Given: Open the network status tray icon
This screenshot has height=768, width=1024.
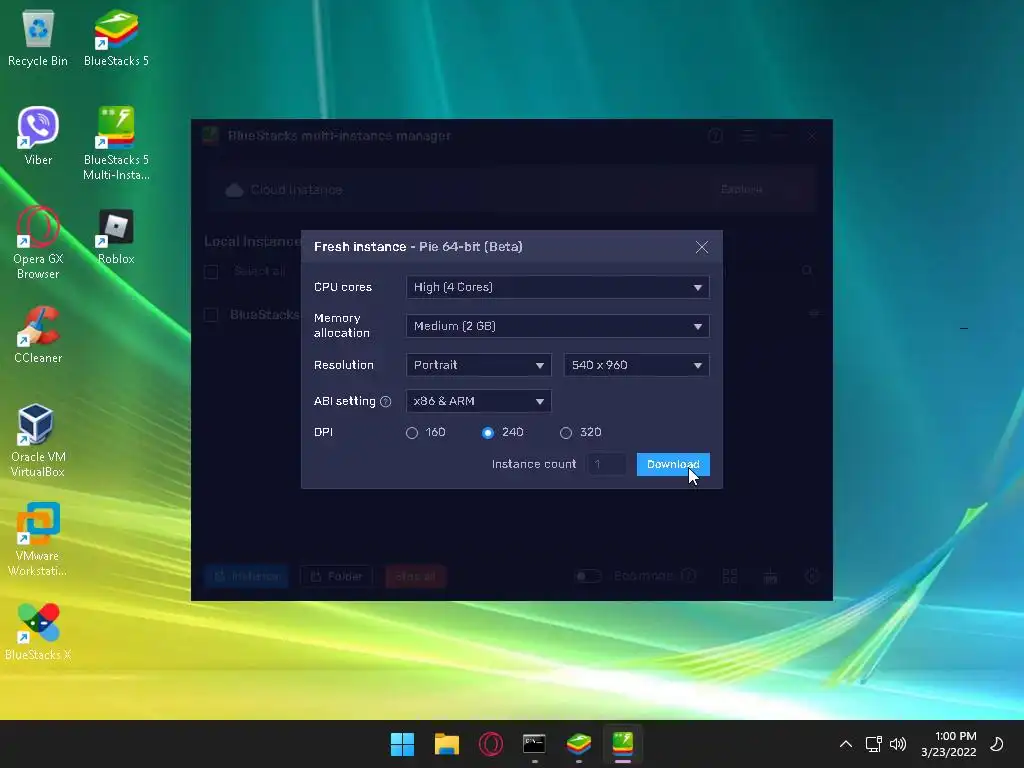Looking at the screenshot, I should tap(873, 744).
